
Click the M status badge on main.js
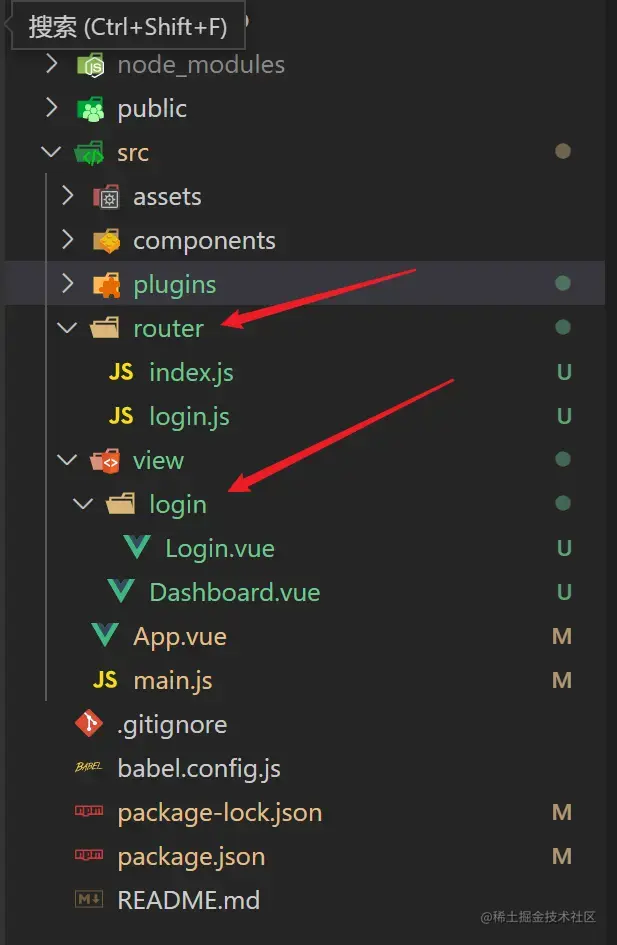pos(562,680)
